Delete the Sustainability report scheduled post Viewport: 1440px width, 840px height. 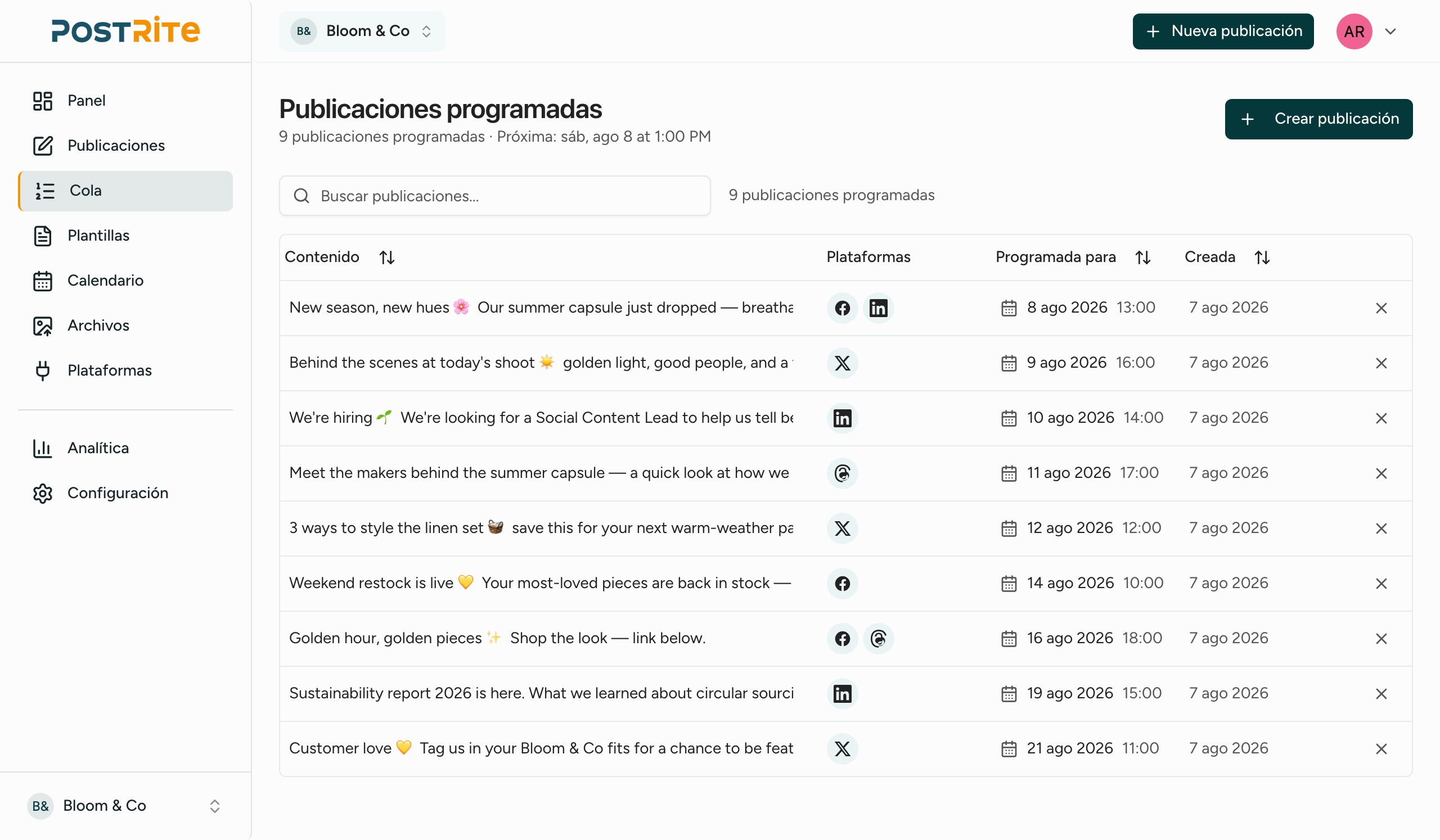point(1381,694)
